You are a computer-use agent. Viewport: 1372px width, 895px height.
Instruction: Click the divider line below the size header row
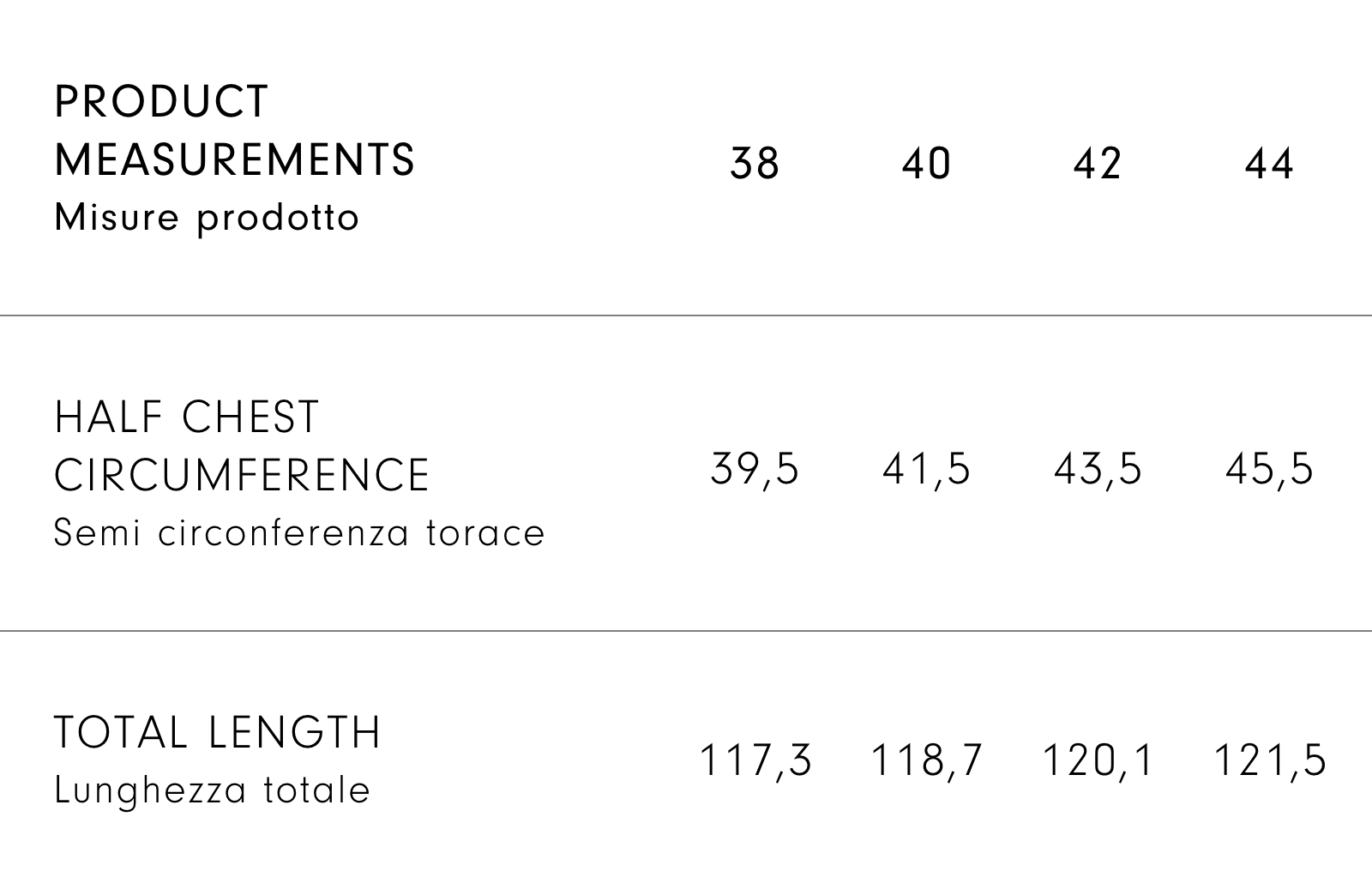click(x=686, y=315)
